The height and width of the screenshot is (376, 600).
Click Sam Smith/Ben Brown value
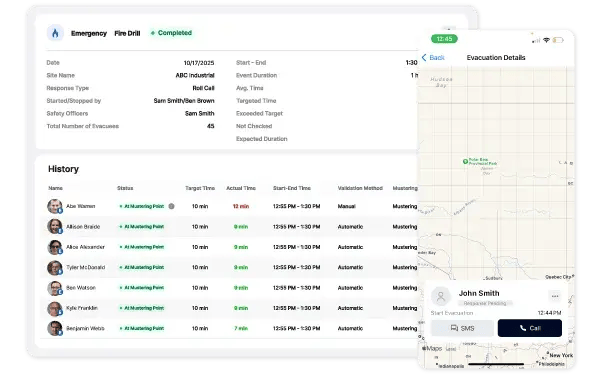[x=184, y=101]
